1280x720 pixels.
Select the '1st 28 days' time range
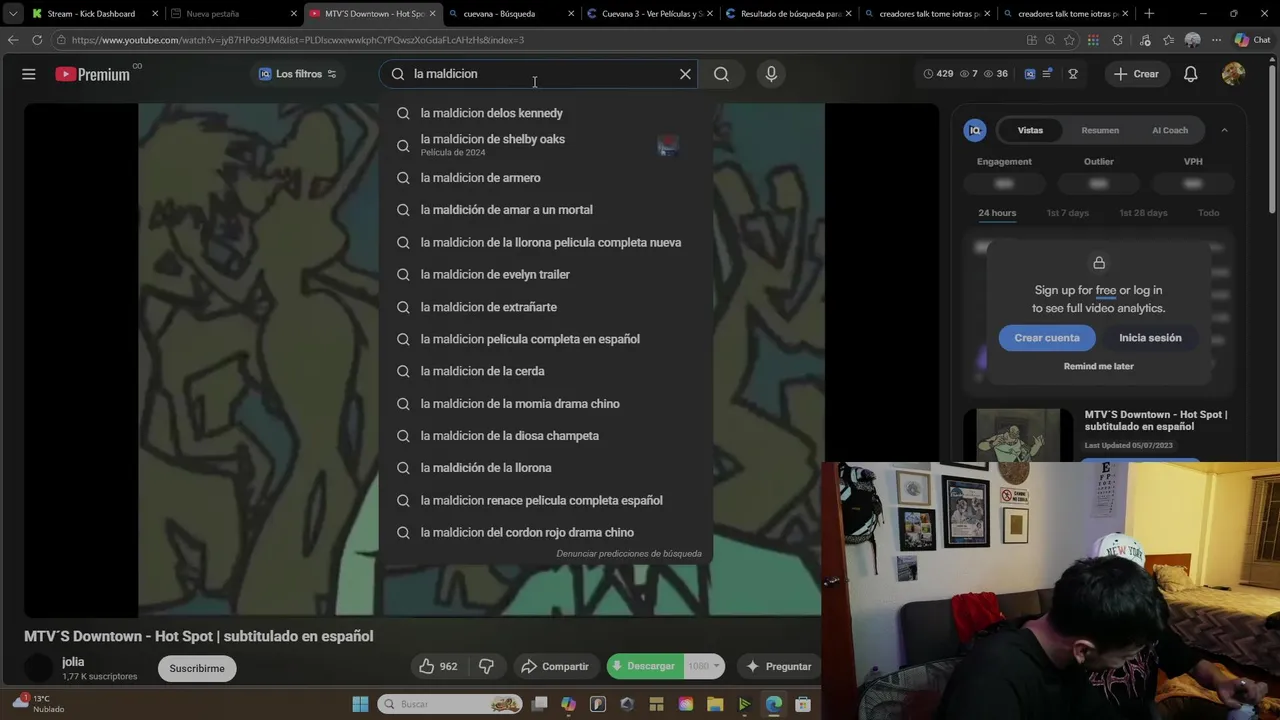click(1143, 213)
